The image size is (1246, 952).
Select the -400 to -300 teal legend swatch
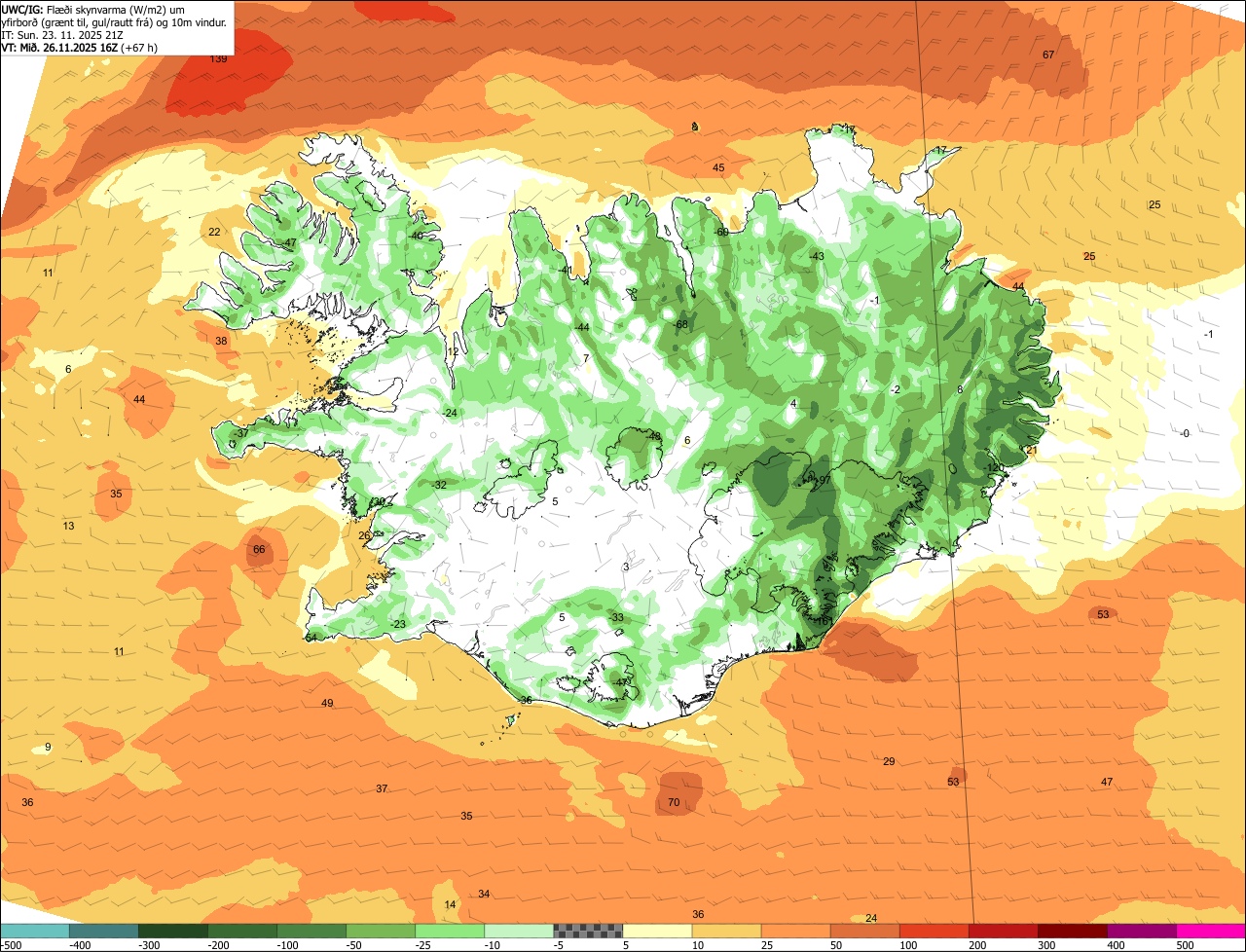click(103, 931)
